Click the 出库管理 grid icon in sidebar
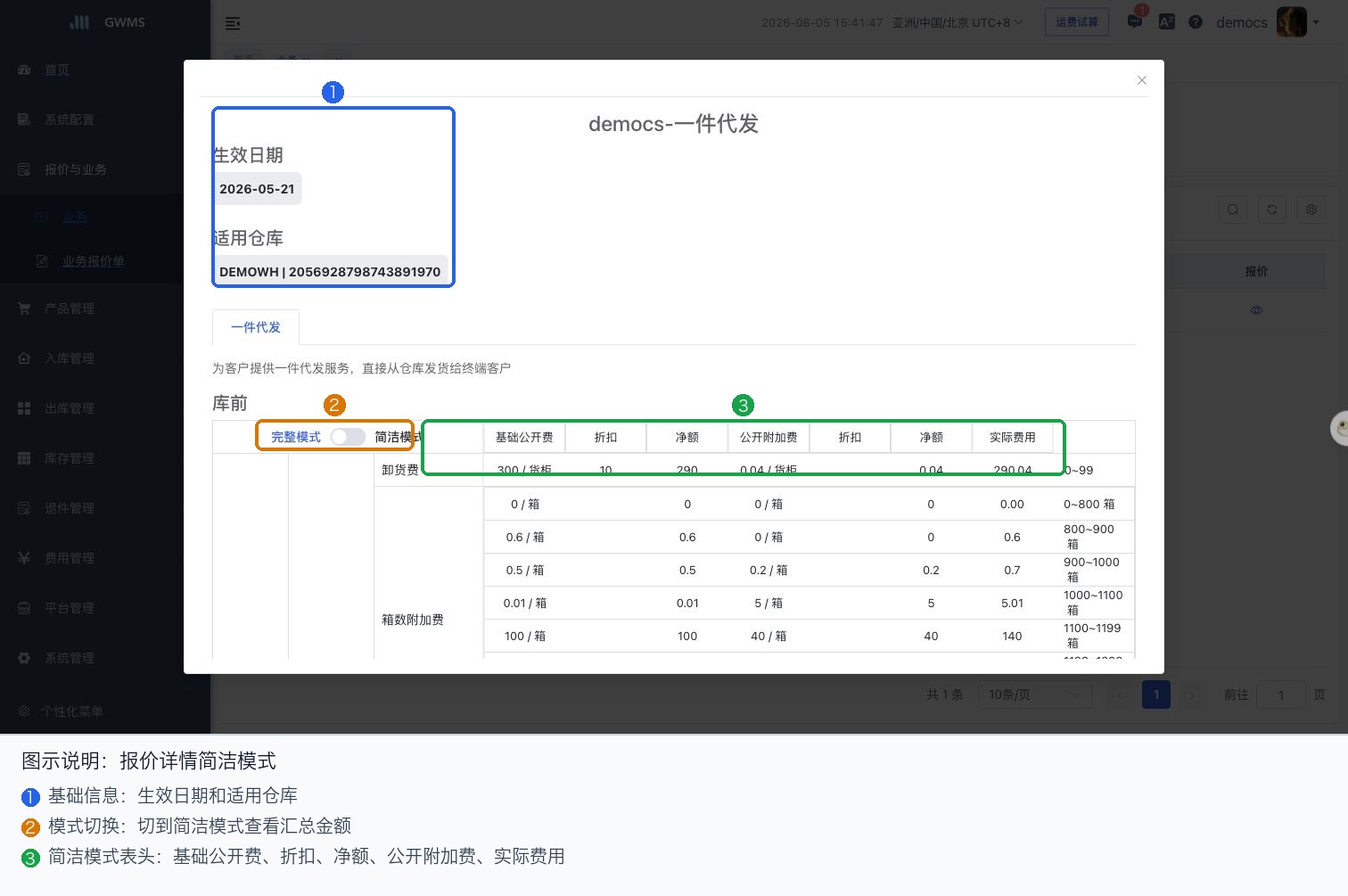Image resolution: width=1348 pixels, height=896 pixels. [x=24, y=408]
